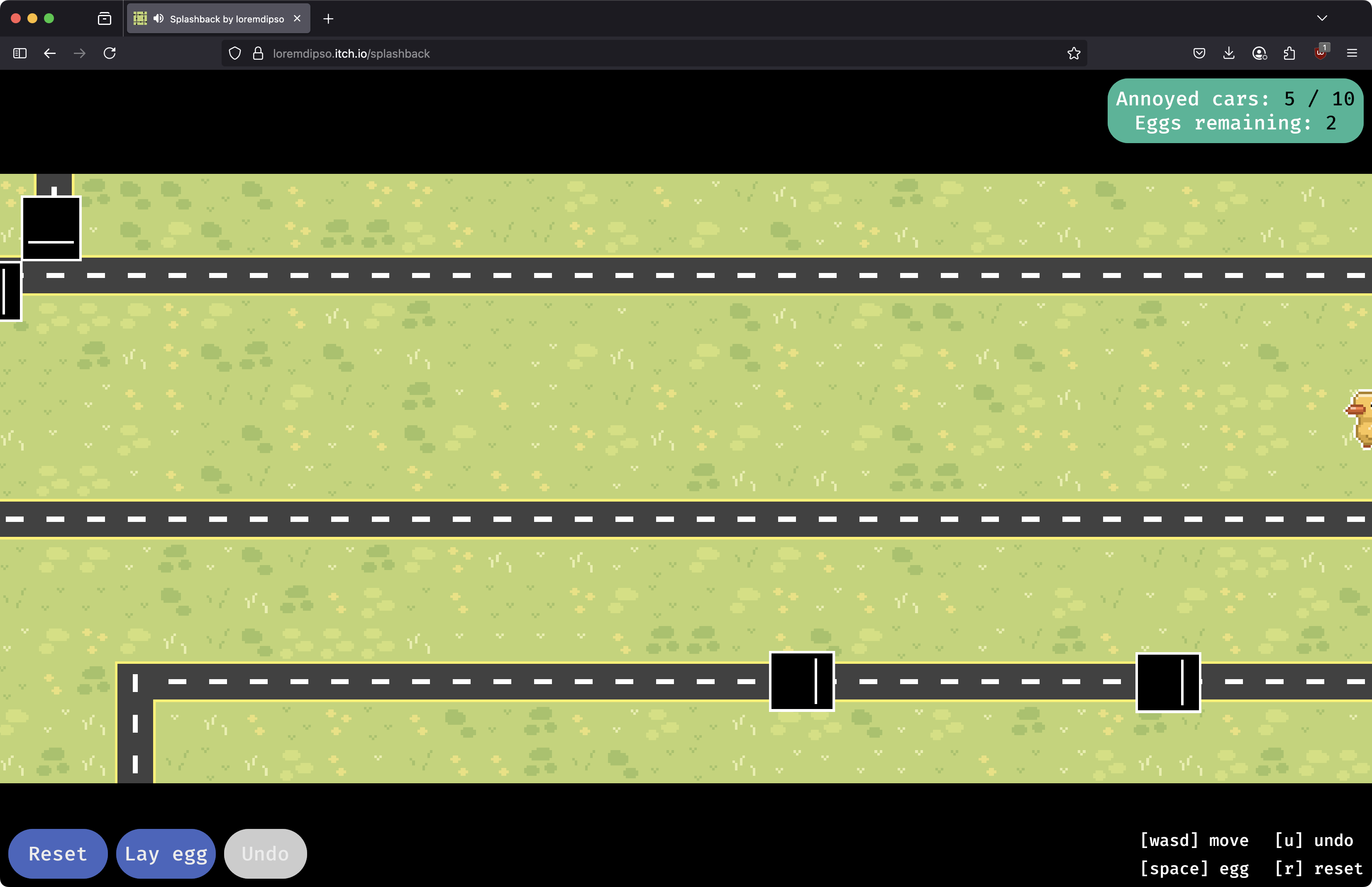Open a new tab with plus
The width and height of the screenshot is (1372, 887).
[328, 18]
